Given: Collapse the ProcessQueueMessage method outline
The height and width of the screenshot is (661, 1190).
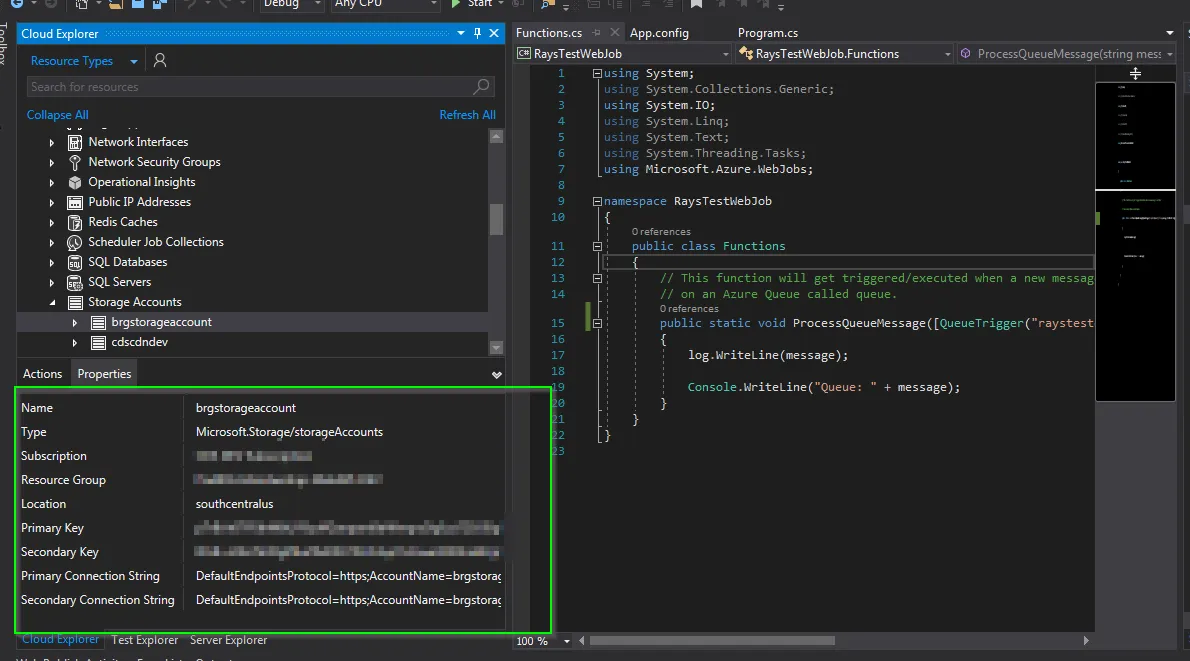Looking at the screenshot, I should click(597, 323).
